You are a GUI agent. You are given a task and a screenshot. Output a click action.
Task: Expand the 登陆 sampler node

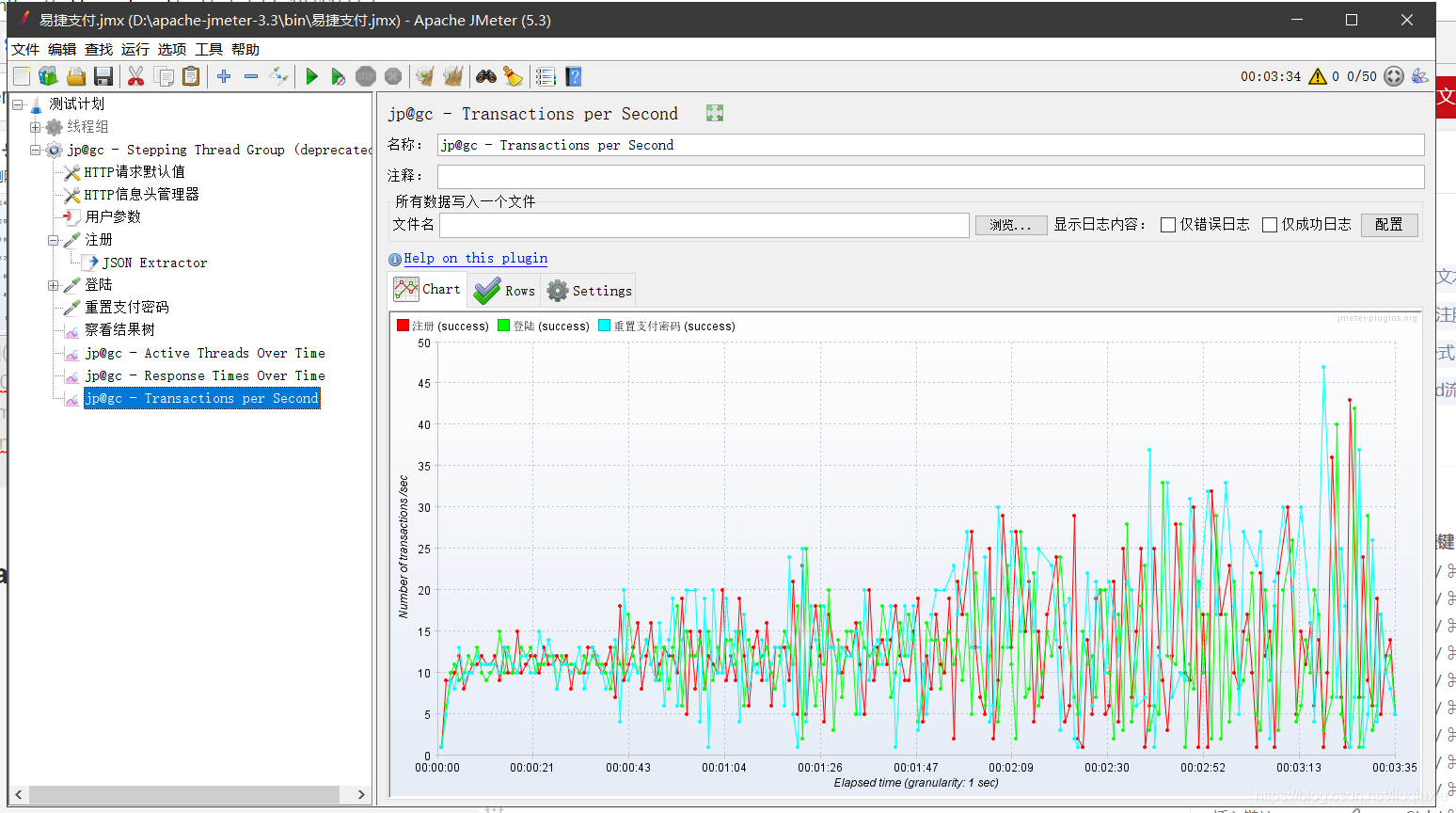click(54, 285)
